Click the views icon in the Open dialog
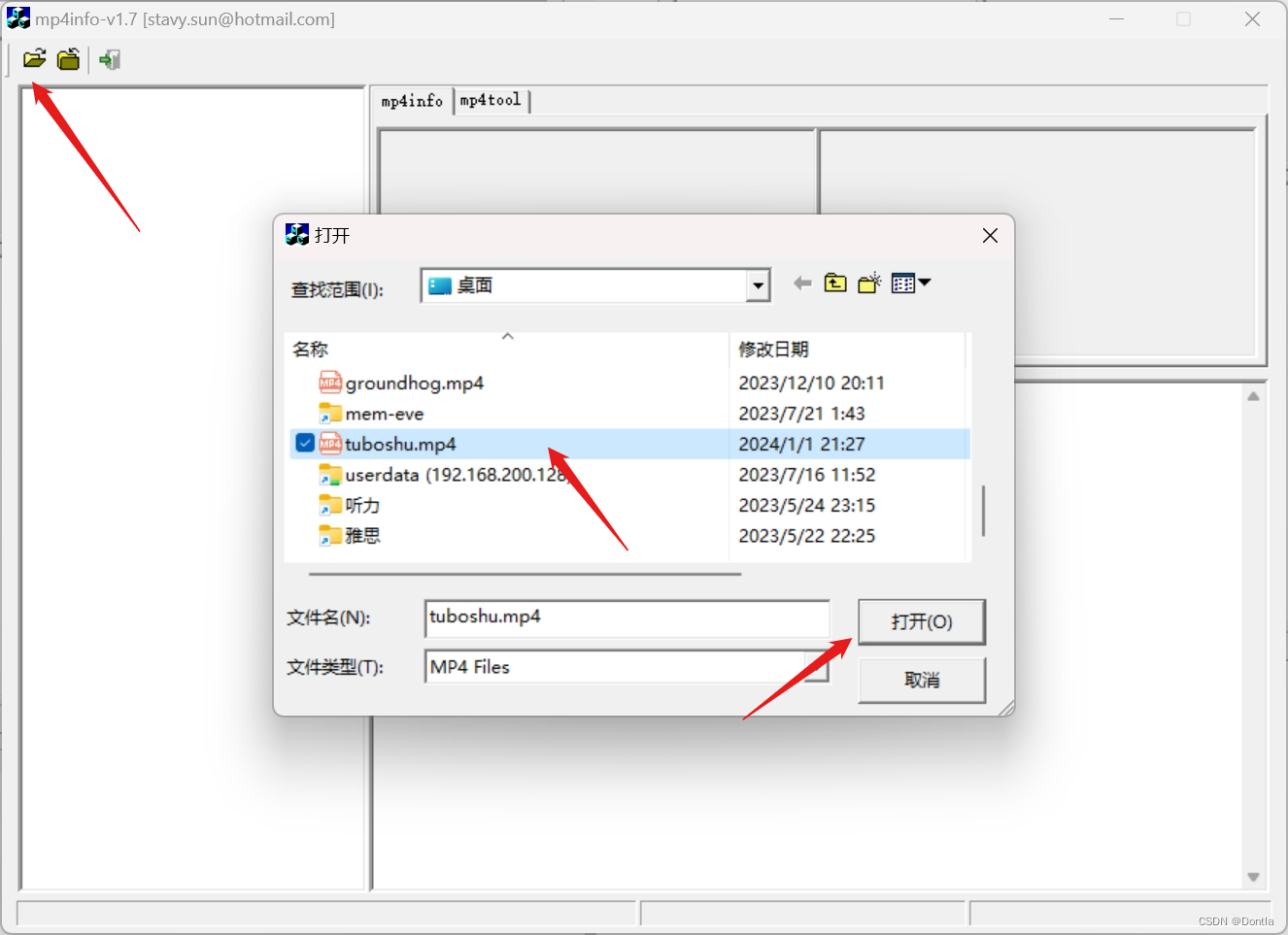The image size is (1288, 935). (904, 283)
